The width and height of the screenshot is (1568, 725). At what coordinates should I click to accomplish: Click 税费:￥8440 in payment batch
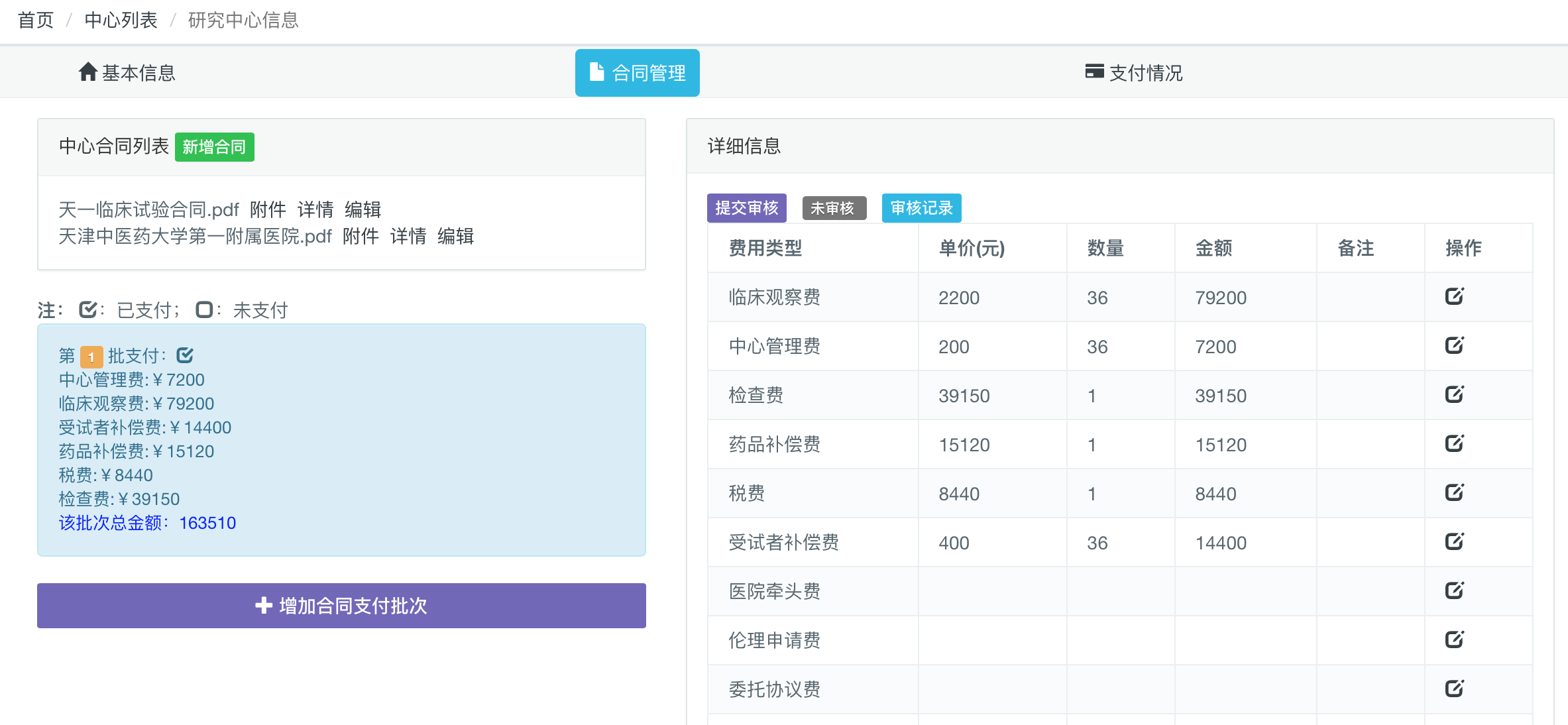(x=105, y=475)
